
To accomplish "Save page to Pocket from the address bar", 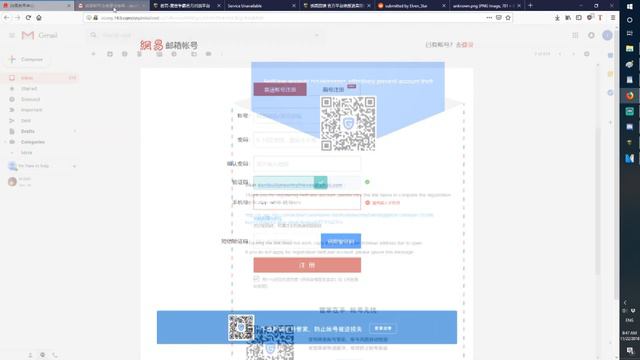I will (499, 18).
